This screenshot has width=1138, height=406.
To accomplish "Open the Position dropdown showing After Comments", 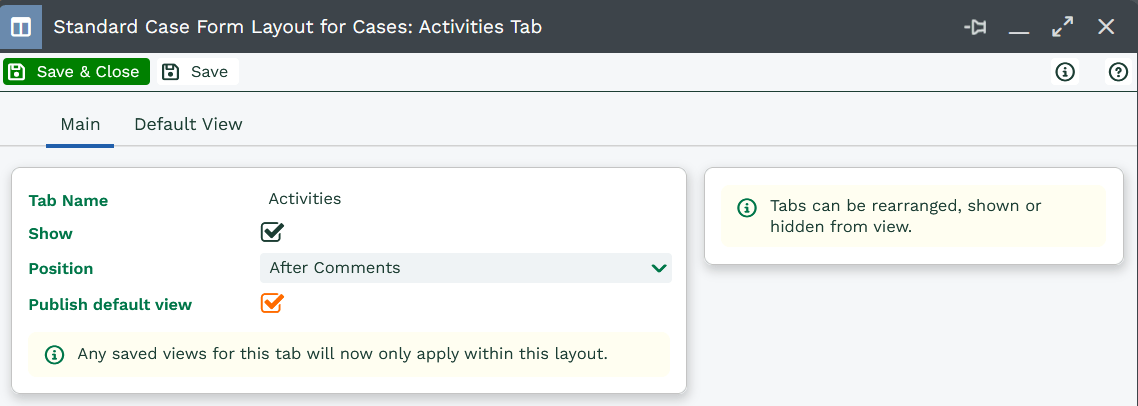I will pos(465,268).
